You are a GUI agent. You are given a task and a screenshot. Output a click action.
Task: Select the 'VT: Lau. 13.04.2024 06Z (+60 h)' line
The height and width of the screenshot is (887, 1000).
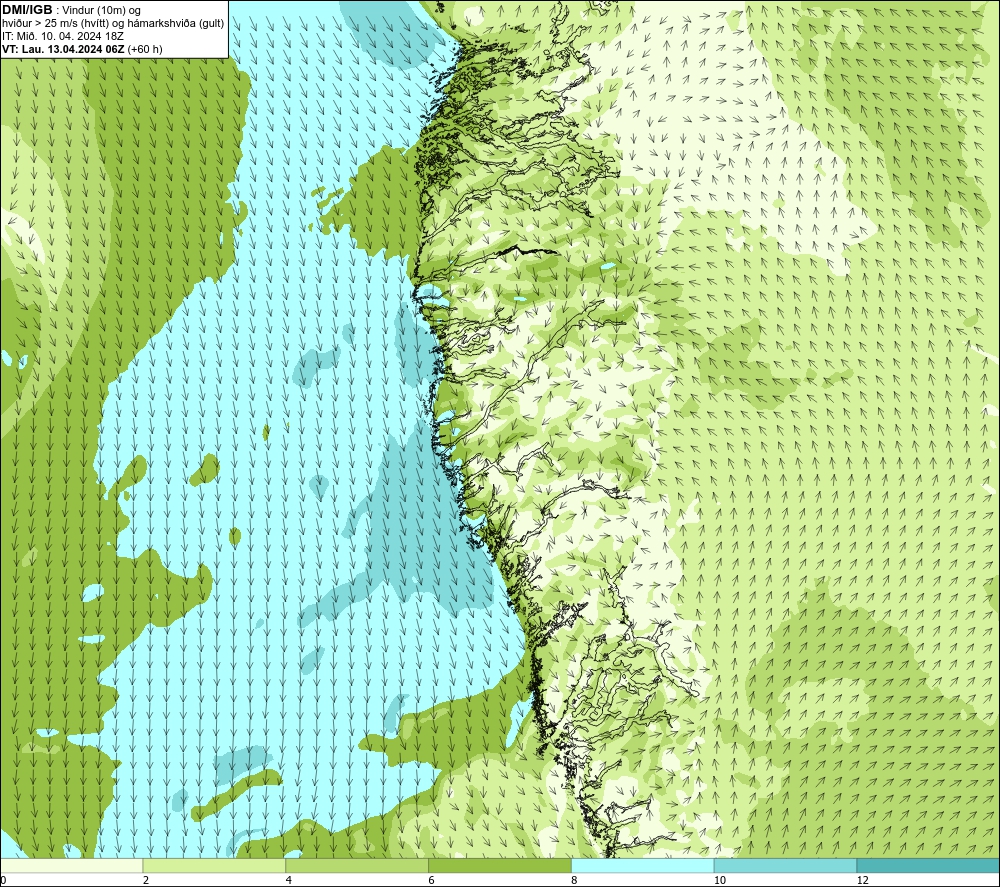(x=82, y=49)
